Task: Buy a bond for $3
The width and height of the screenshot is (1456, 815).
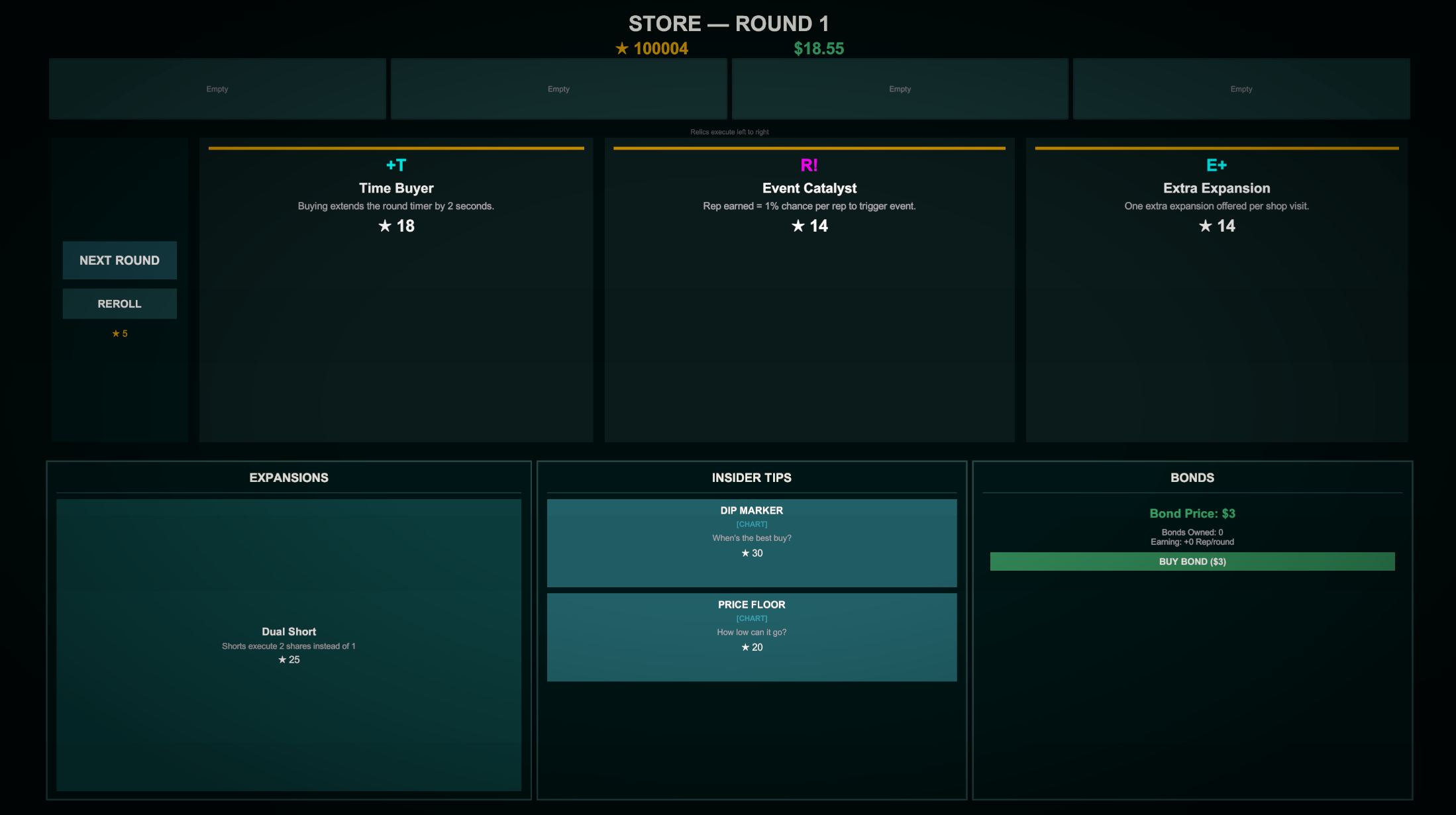Action: pyautogui.click(x=1192, y=561)
